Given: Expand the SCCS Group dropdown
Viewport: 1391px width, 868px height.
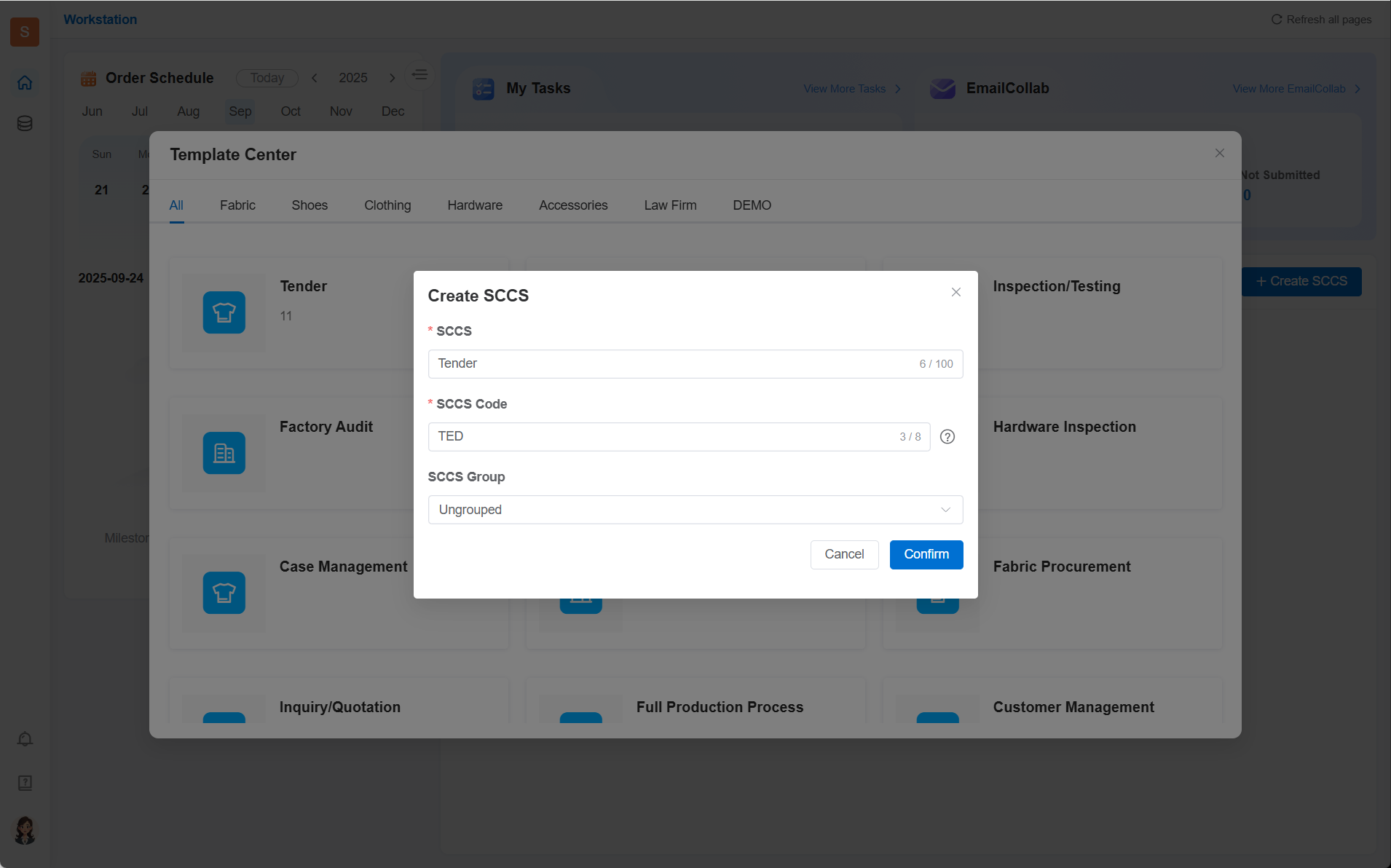Looking at the screenshot, I should pyautogui.click(x=695, y=510).
